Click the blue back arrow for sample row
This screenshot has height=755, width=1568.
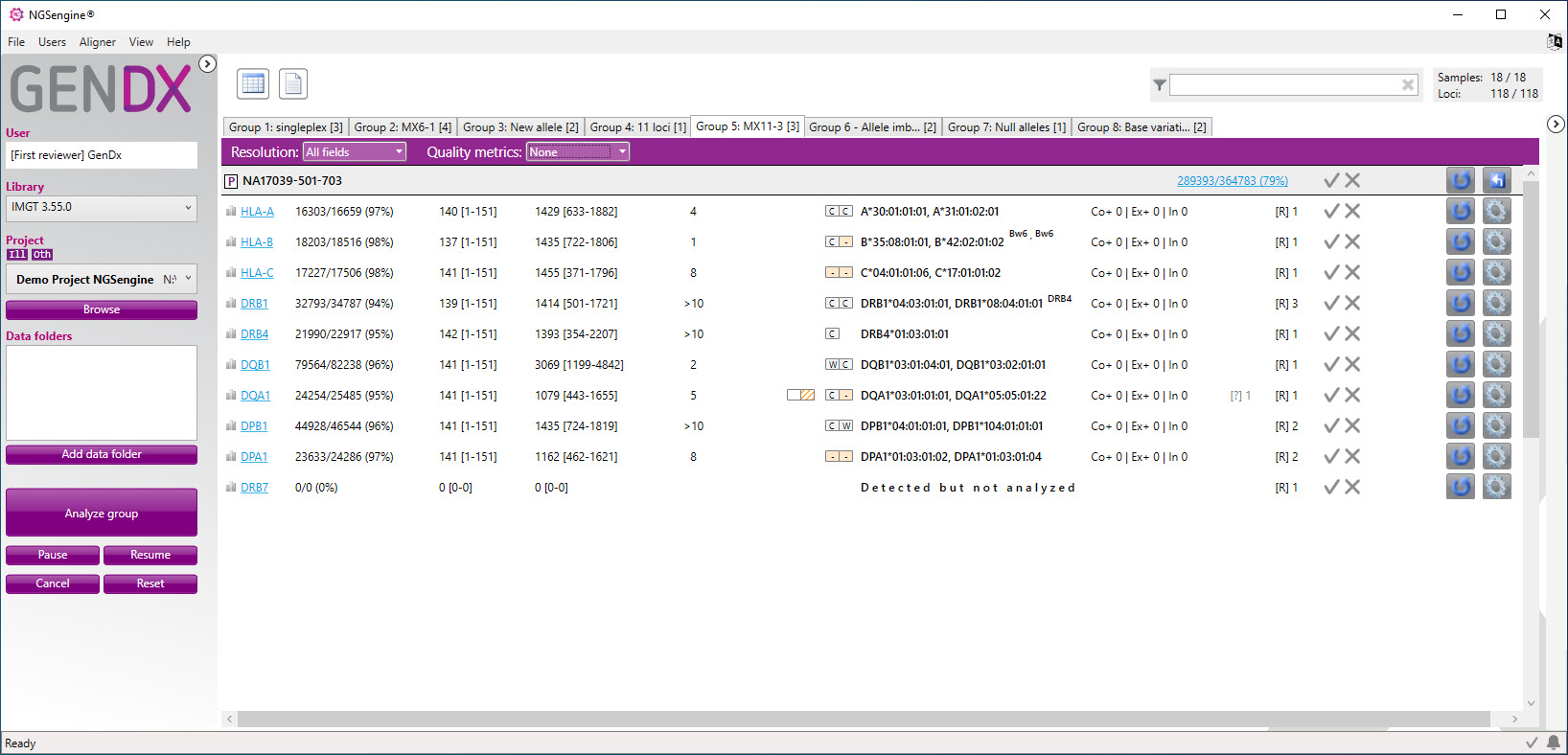(1497, 180)
